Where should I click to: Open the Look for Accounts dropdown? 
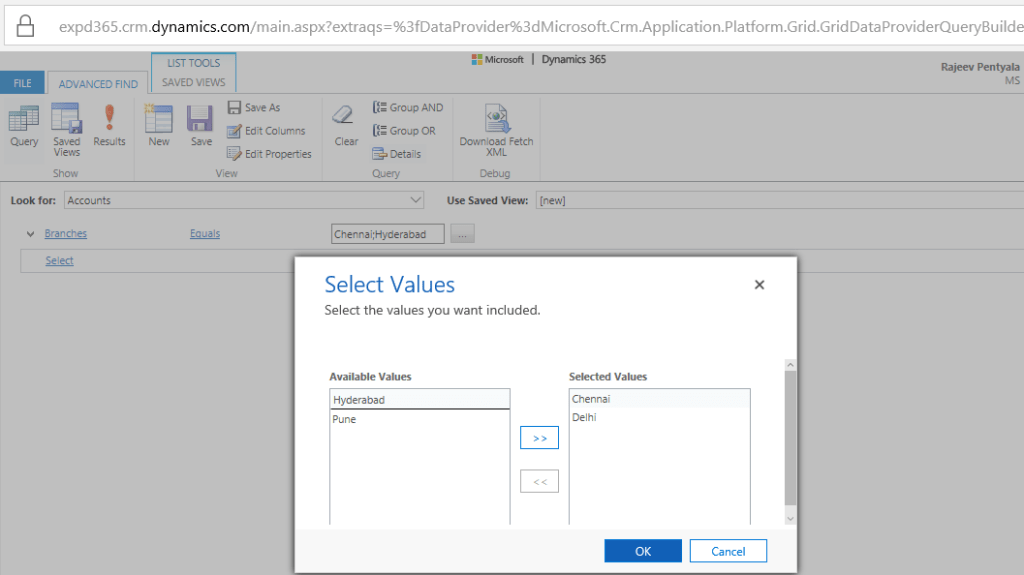(x=244, y=200)
